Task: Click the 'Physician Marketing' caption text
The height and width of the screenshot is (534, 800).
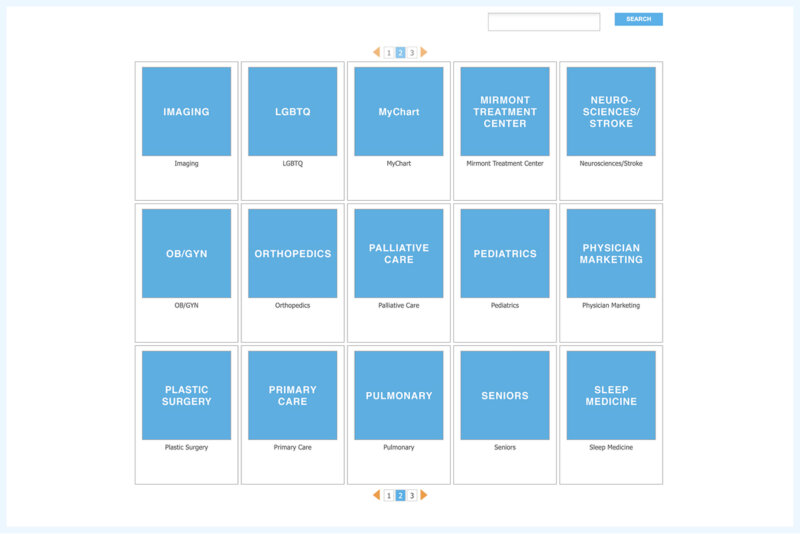Action: [x=611, y=305]
